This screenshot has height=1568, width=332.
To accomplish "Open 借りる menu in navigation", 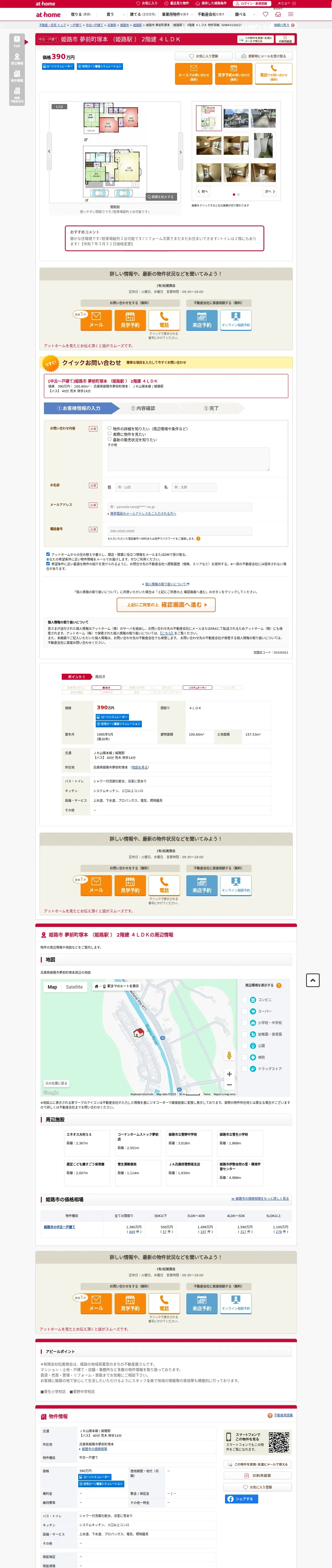I will 80,14.
